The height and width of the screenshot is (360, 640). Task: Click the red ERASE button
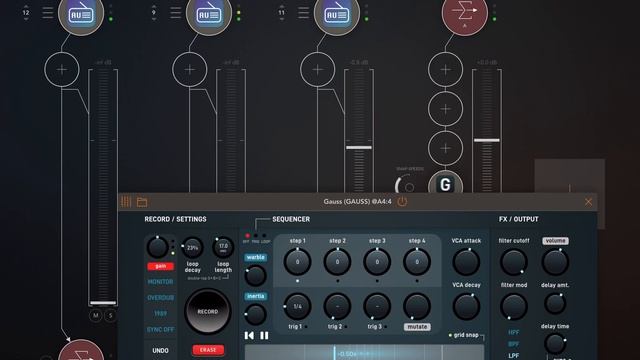click(x=208, y=350)
